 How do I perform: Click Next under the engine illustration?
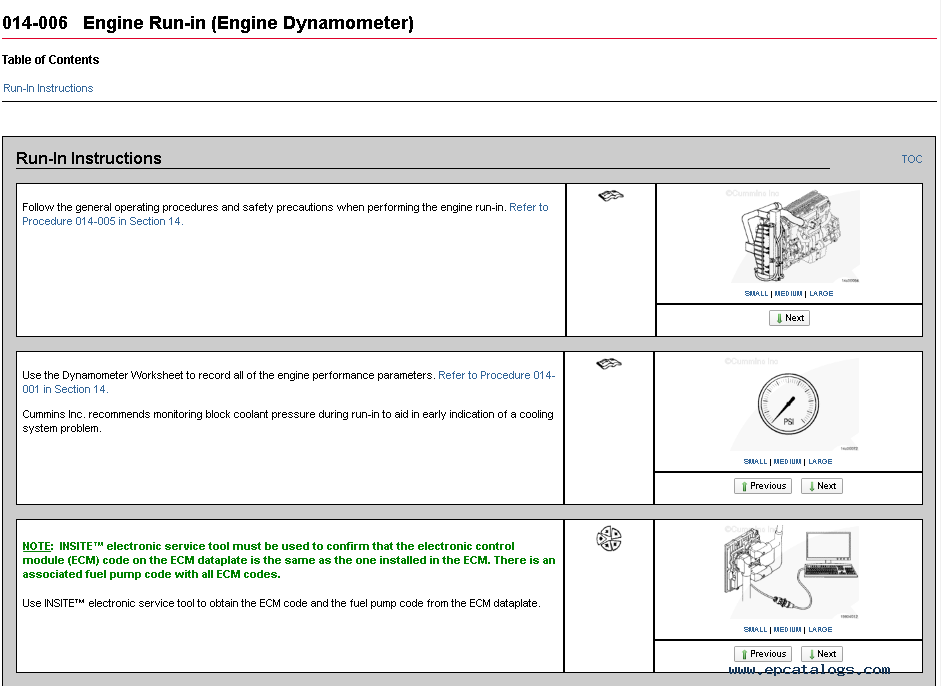pyautogui.click(x=789, y=318)
